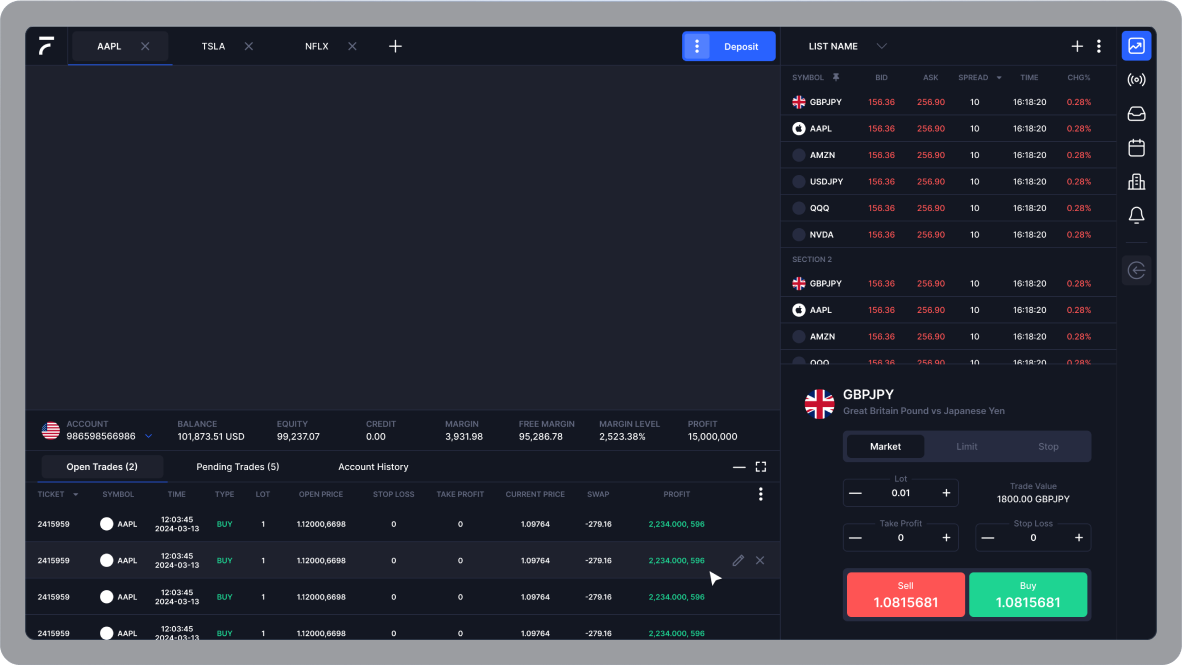Select NVDA in the watchlist
This screenshot has height=666, width=1182.
click(948, 235)
